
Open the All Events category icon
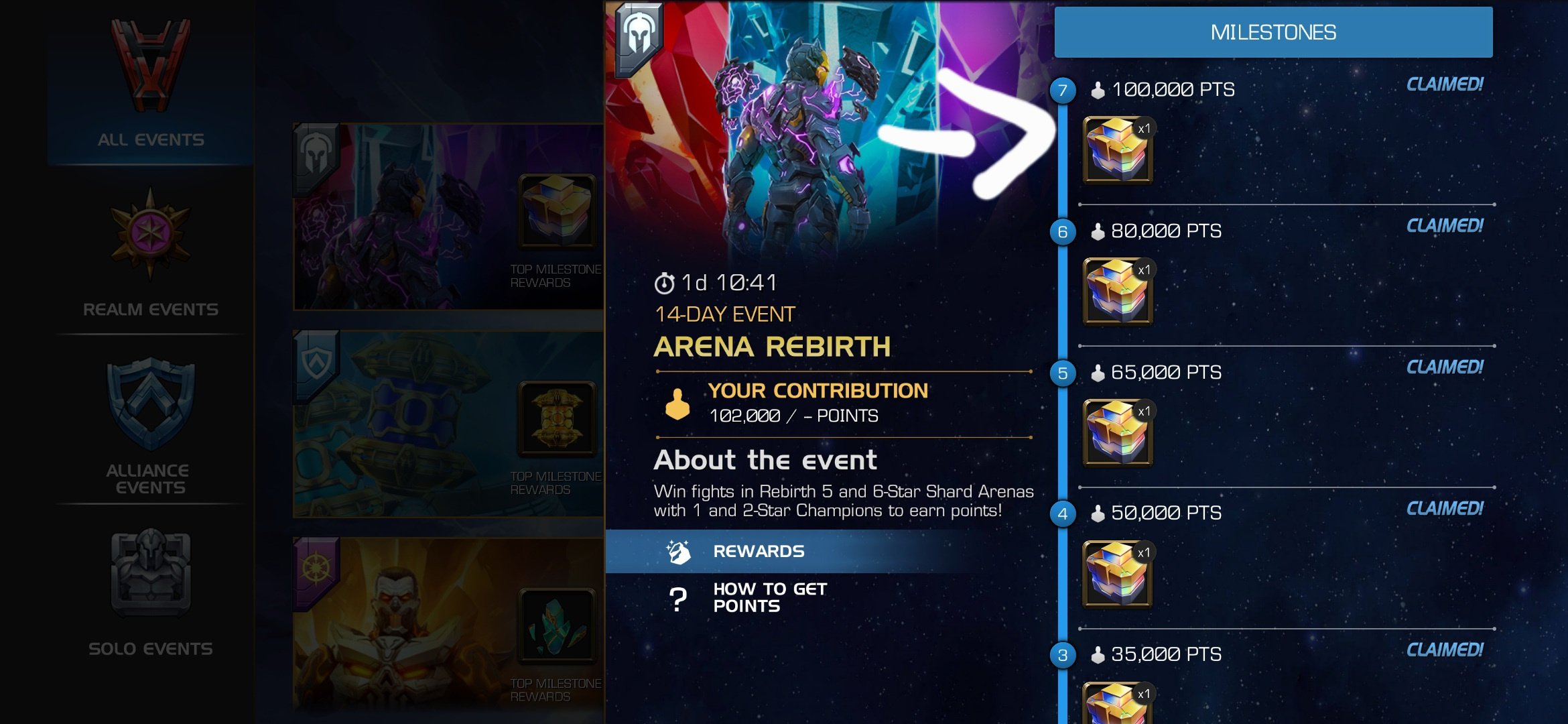pos(151,67)
